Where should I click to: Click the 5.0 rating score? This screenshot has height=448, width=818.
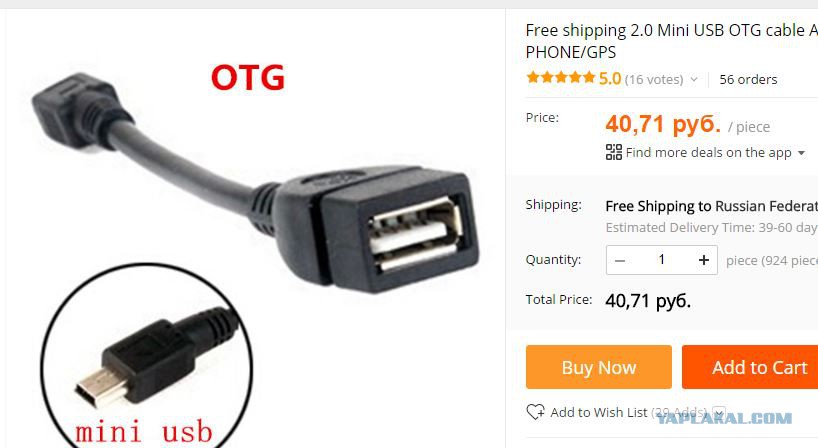click(x=610, y=78)
